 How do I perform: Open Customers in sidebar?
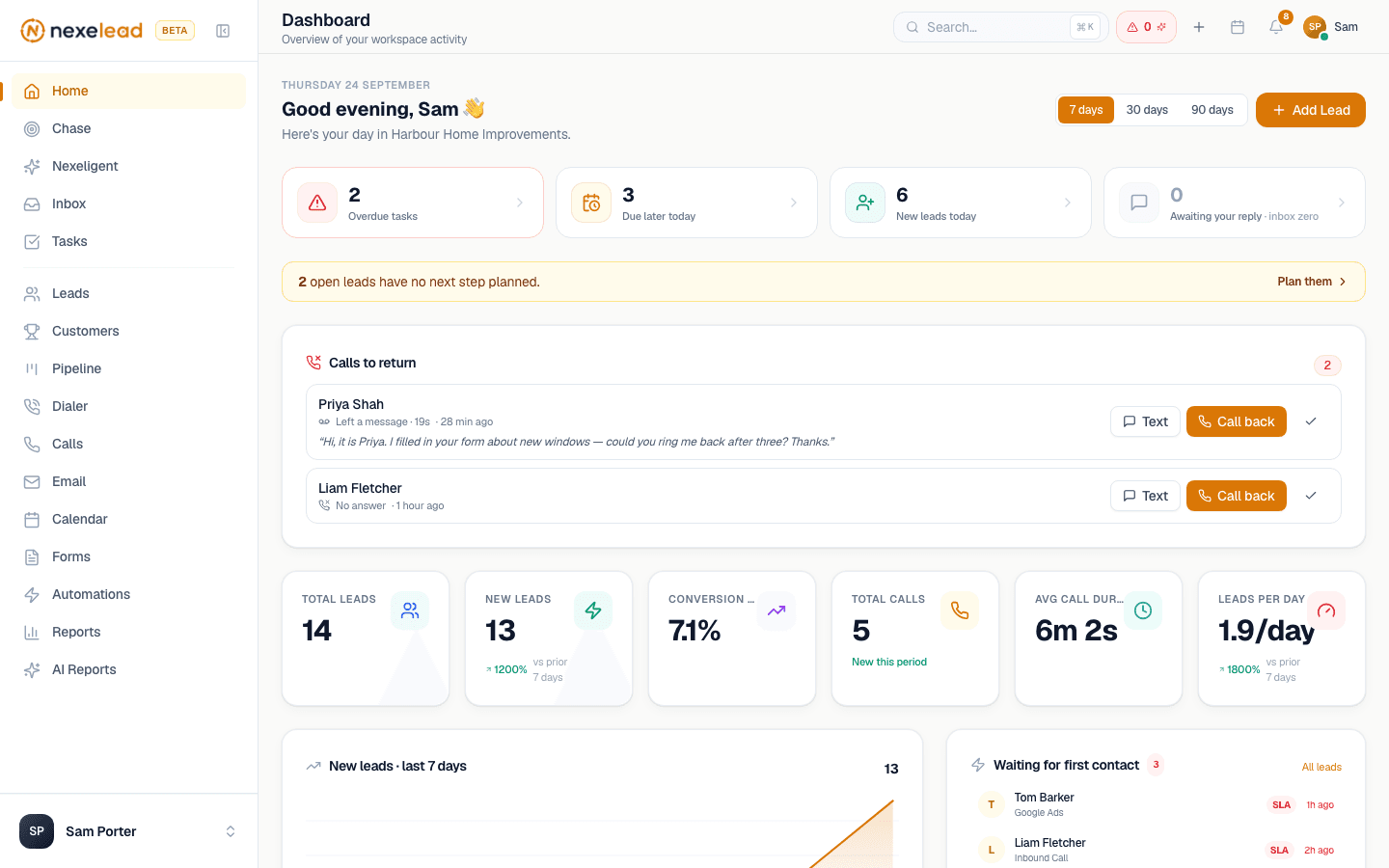tap(129, 331)
